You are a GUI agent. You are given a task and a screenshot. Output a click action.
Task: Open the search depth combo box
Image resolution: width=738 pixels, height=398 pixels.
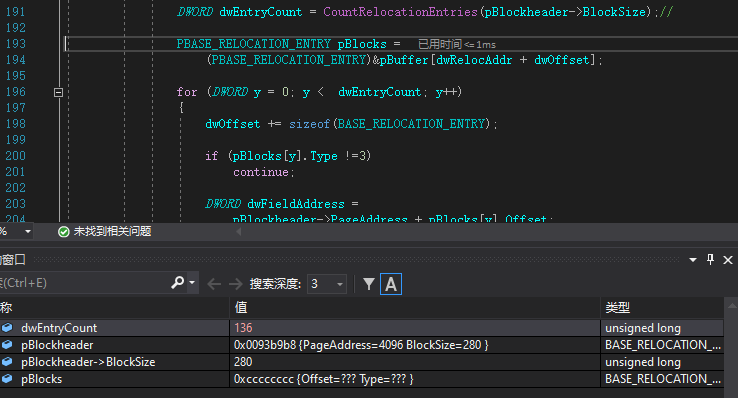tap(327, 284)
